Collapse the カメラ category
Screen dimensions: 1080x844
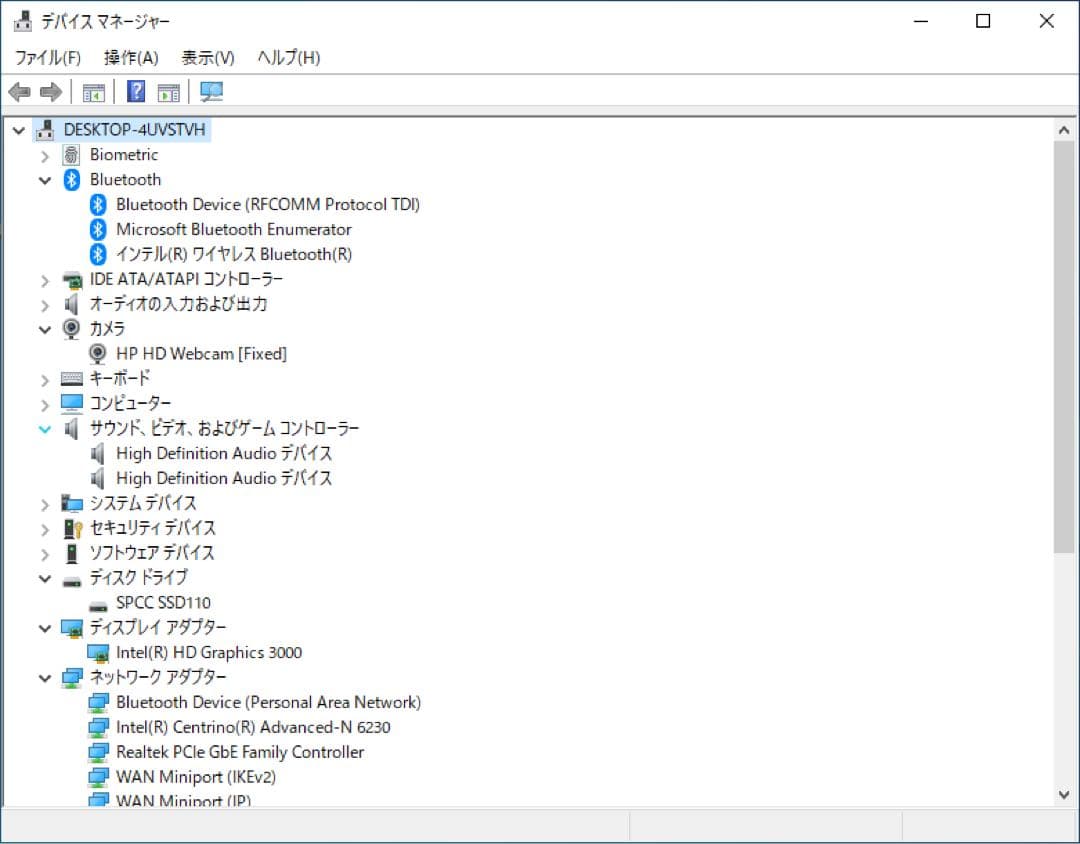point(45,329)
